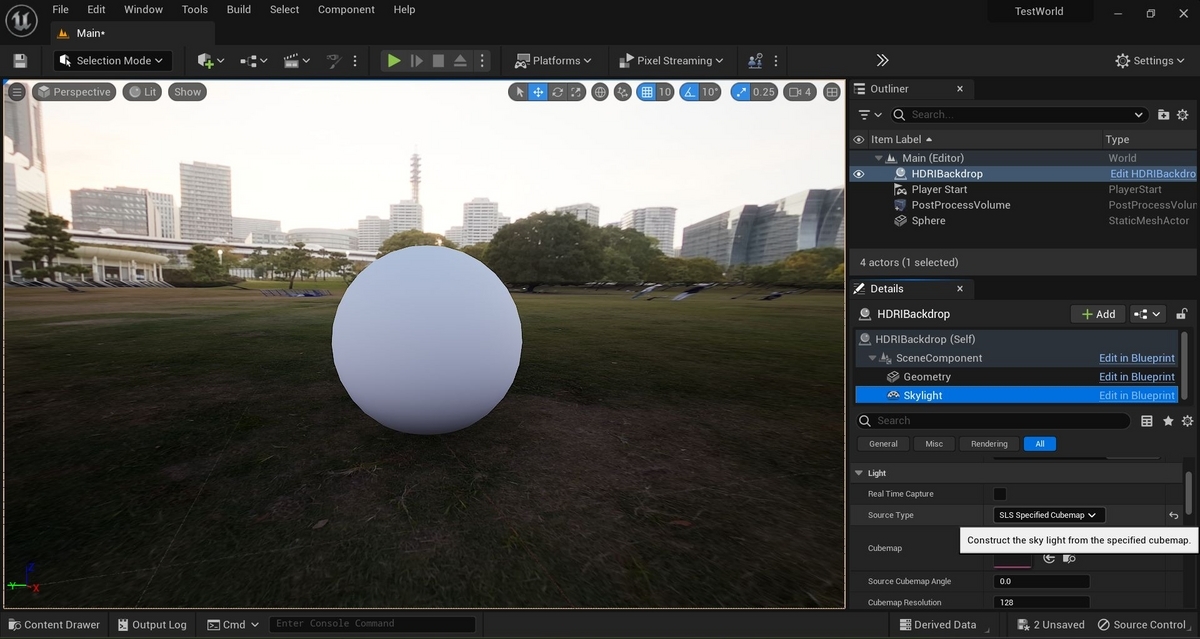Viewport: 1200px width, 639px height.
Task: Click the Save current level icon
Action: [20, 61]
